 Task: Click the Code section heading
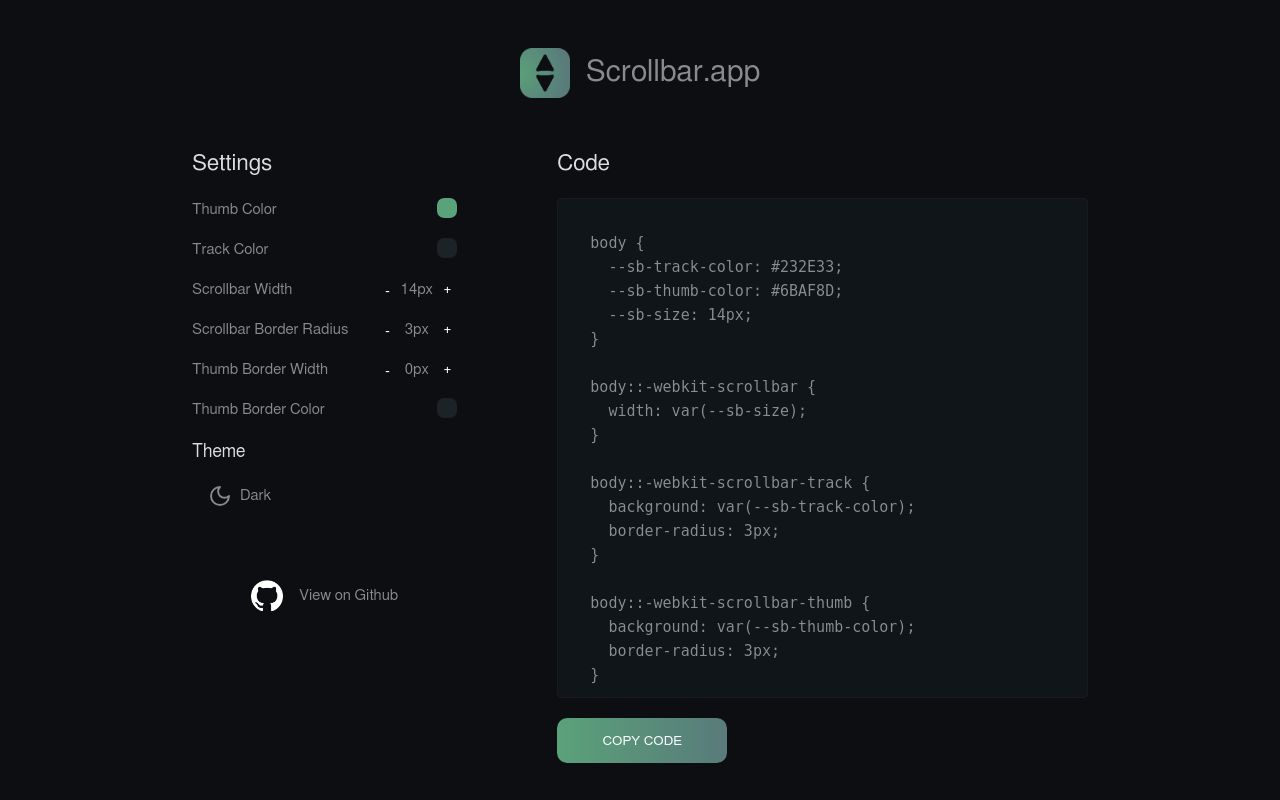coord(583,162)
